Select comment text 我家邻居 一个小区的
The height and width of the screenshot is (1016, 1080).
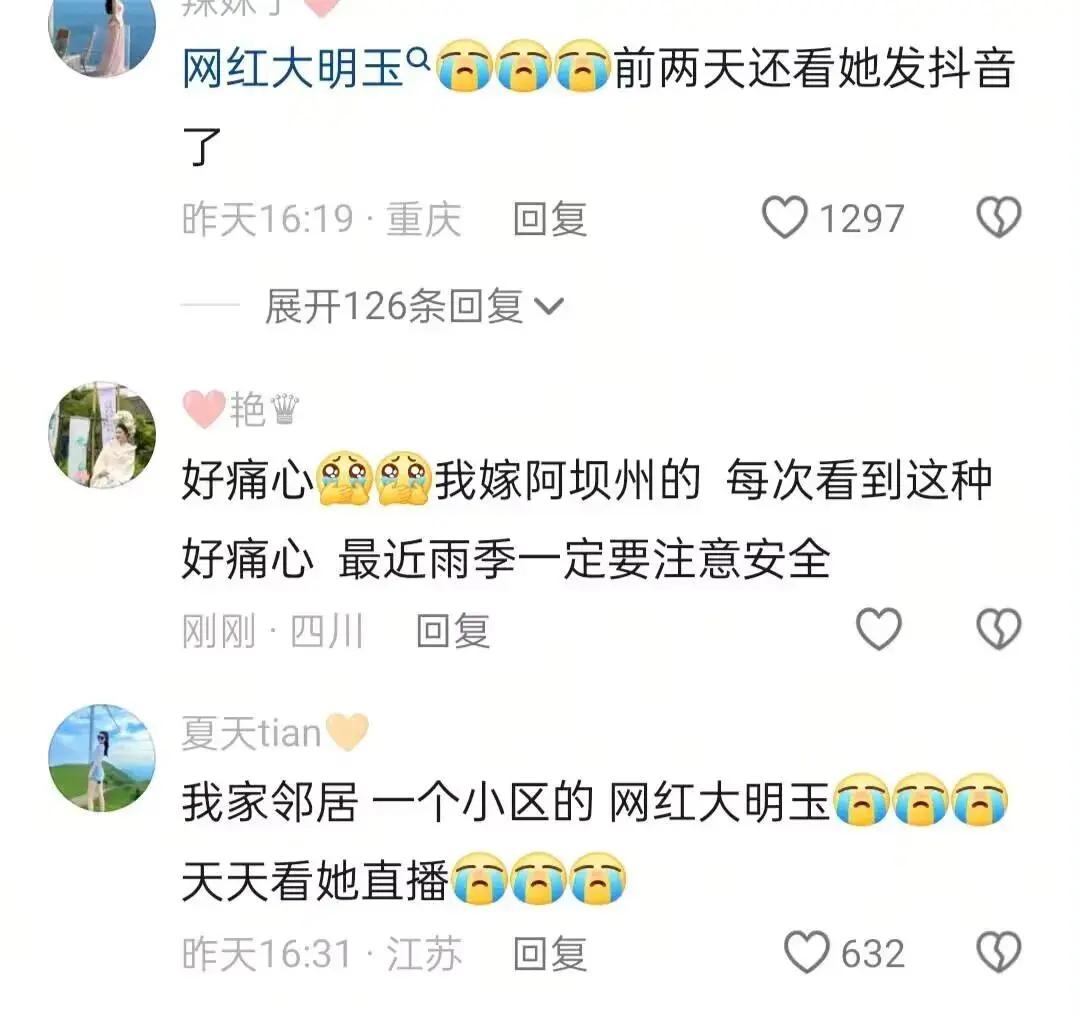387,802
